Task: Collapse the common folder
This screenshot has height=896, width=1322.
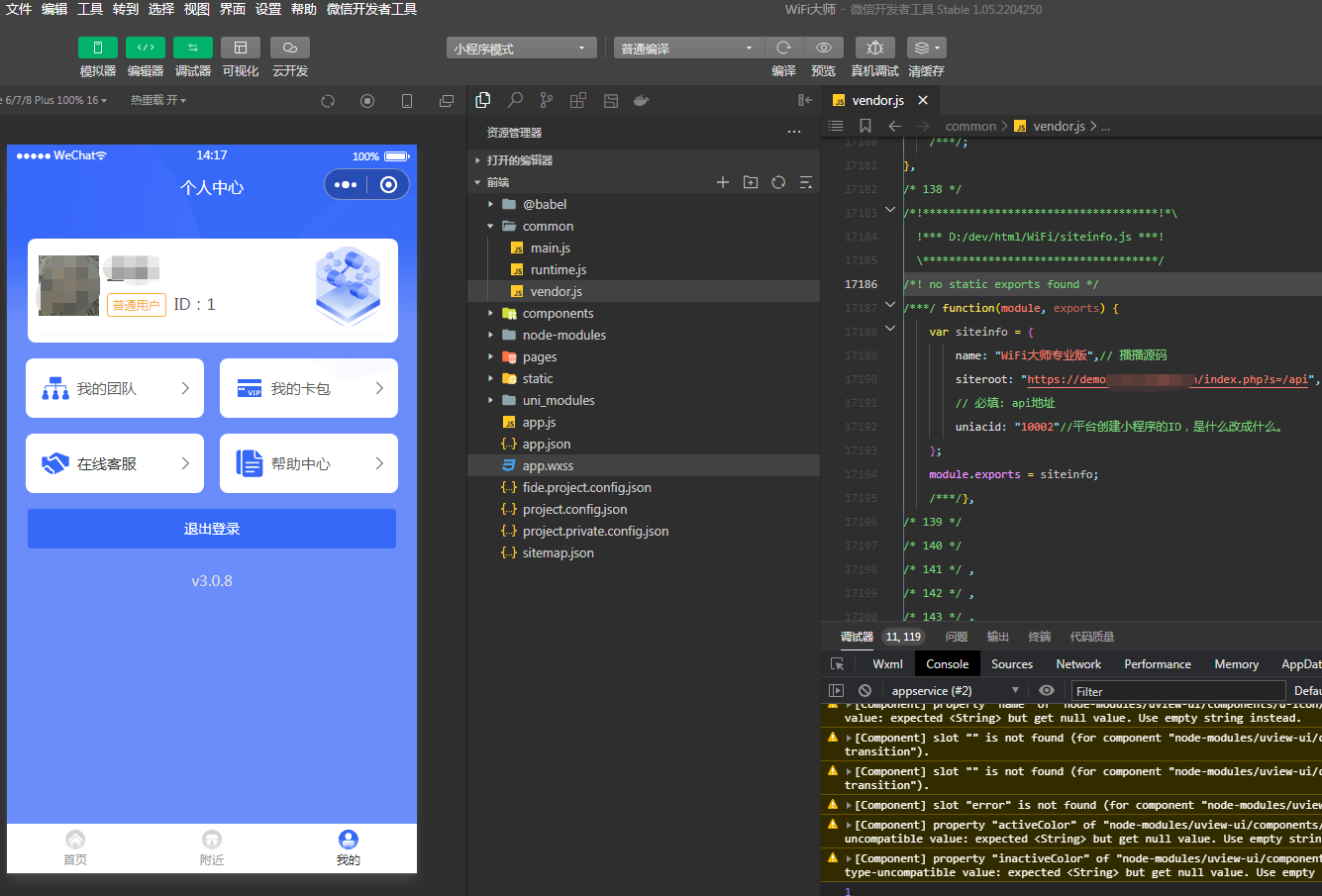Action: [644, 226]
